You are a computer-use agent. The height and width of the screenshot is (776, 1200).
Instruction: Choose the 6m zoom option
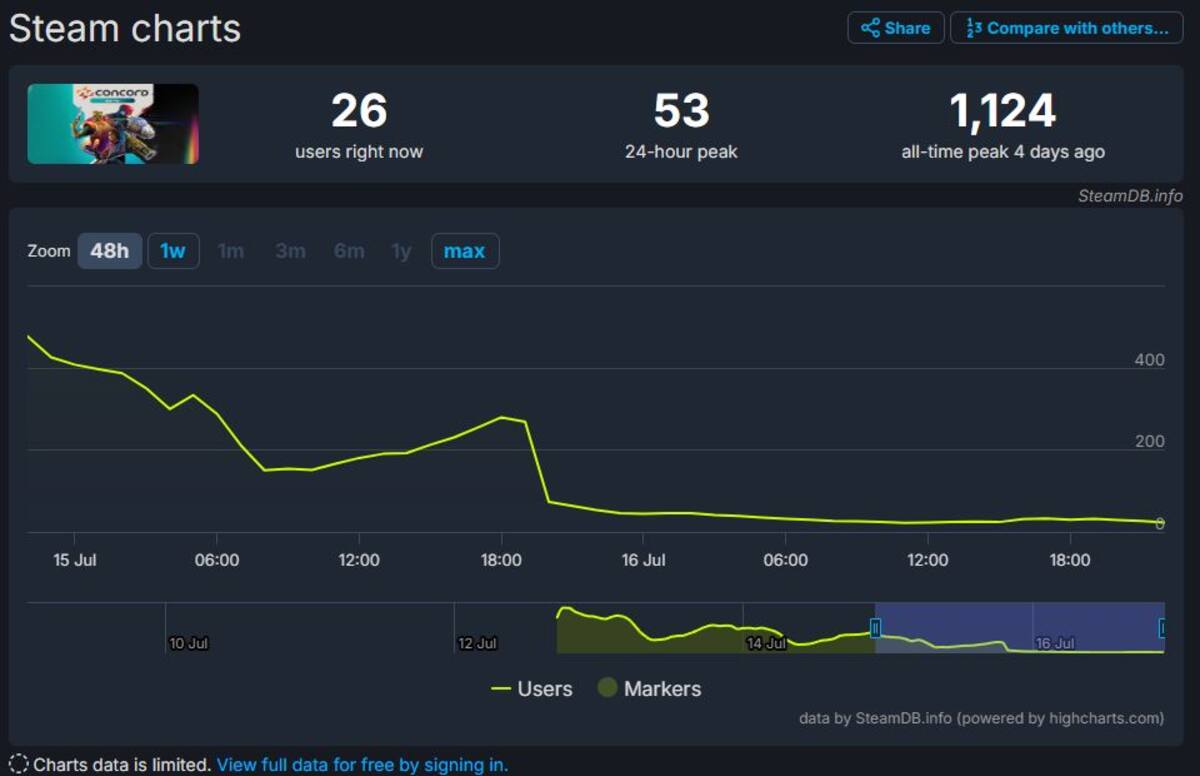[349, 251]
